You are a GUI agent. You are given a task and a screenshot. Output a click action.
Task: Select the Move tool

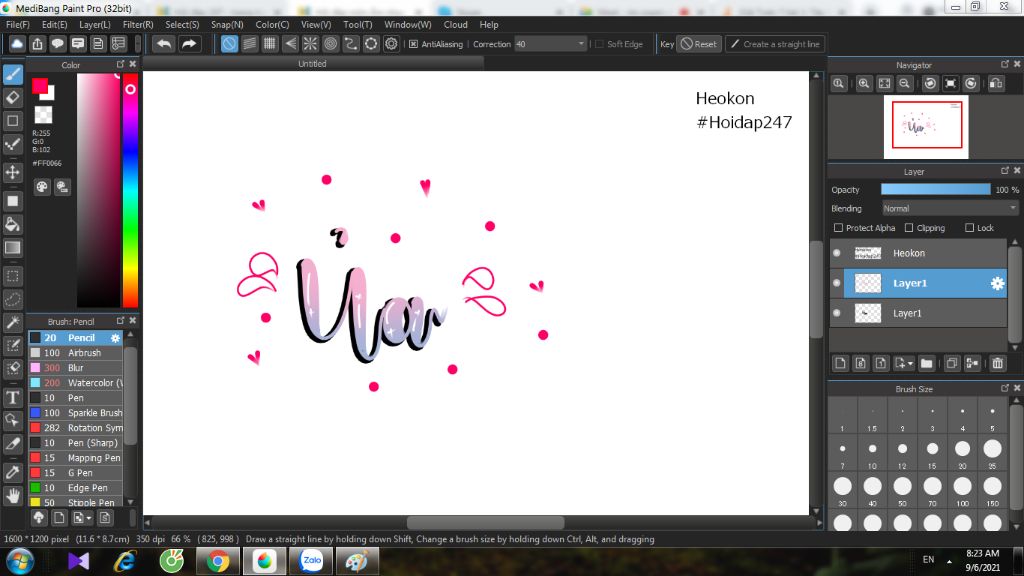pyautogui.click(x=12, y=172)
